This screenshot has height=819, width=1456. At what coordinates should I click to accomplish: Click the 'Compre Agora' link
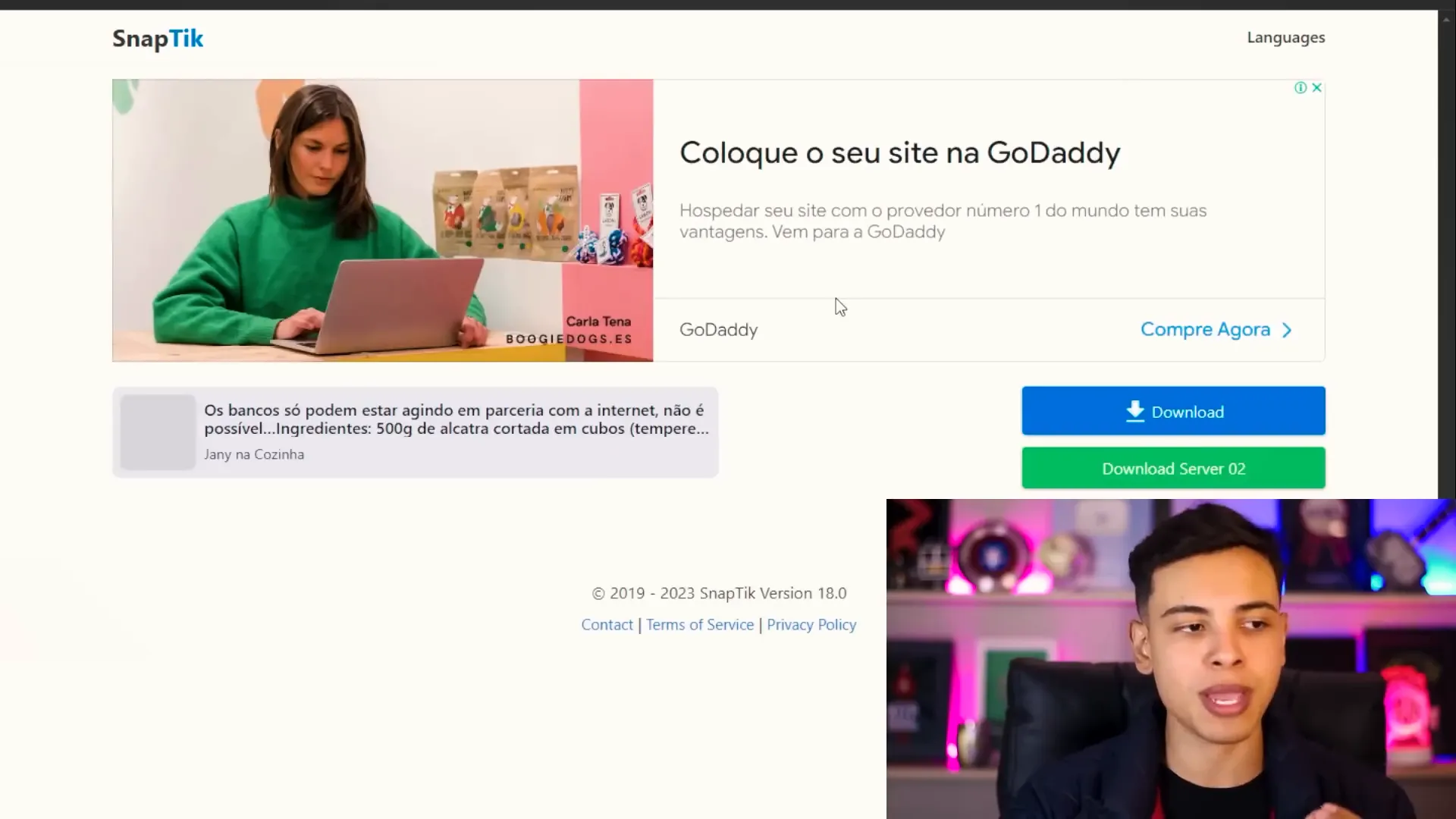pos(1205,330)
